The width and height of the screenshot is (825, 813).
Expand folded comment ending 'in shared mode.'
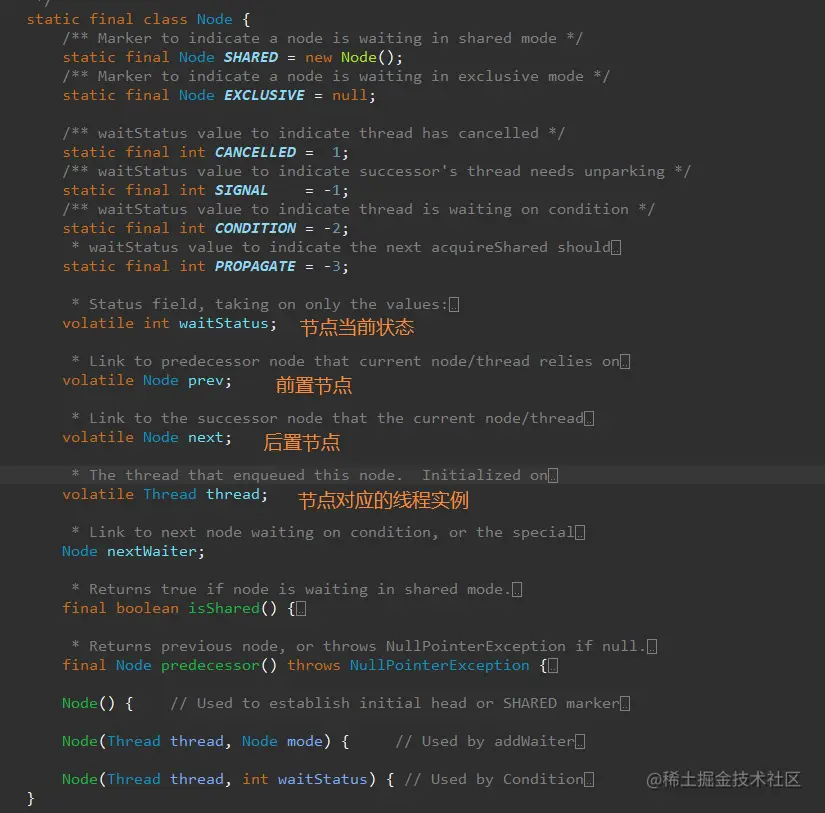[517, 590]
